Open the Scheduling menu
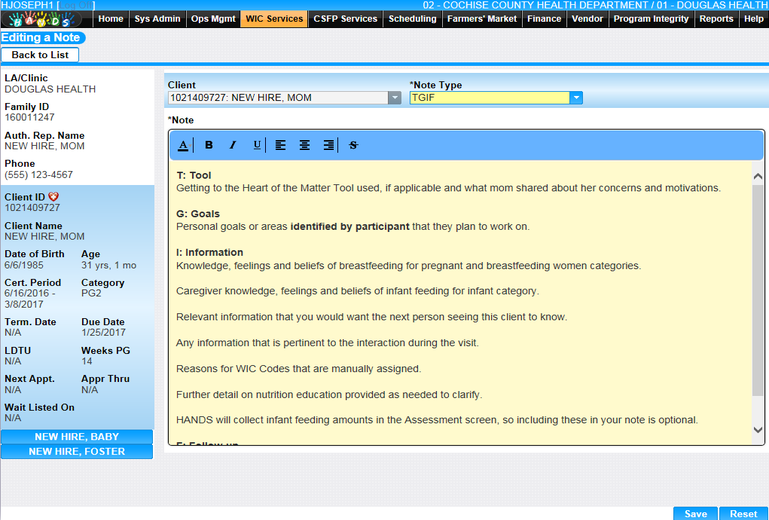769x520 pixels. pos(412,19)
